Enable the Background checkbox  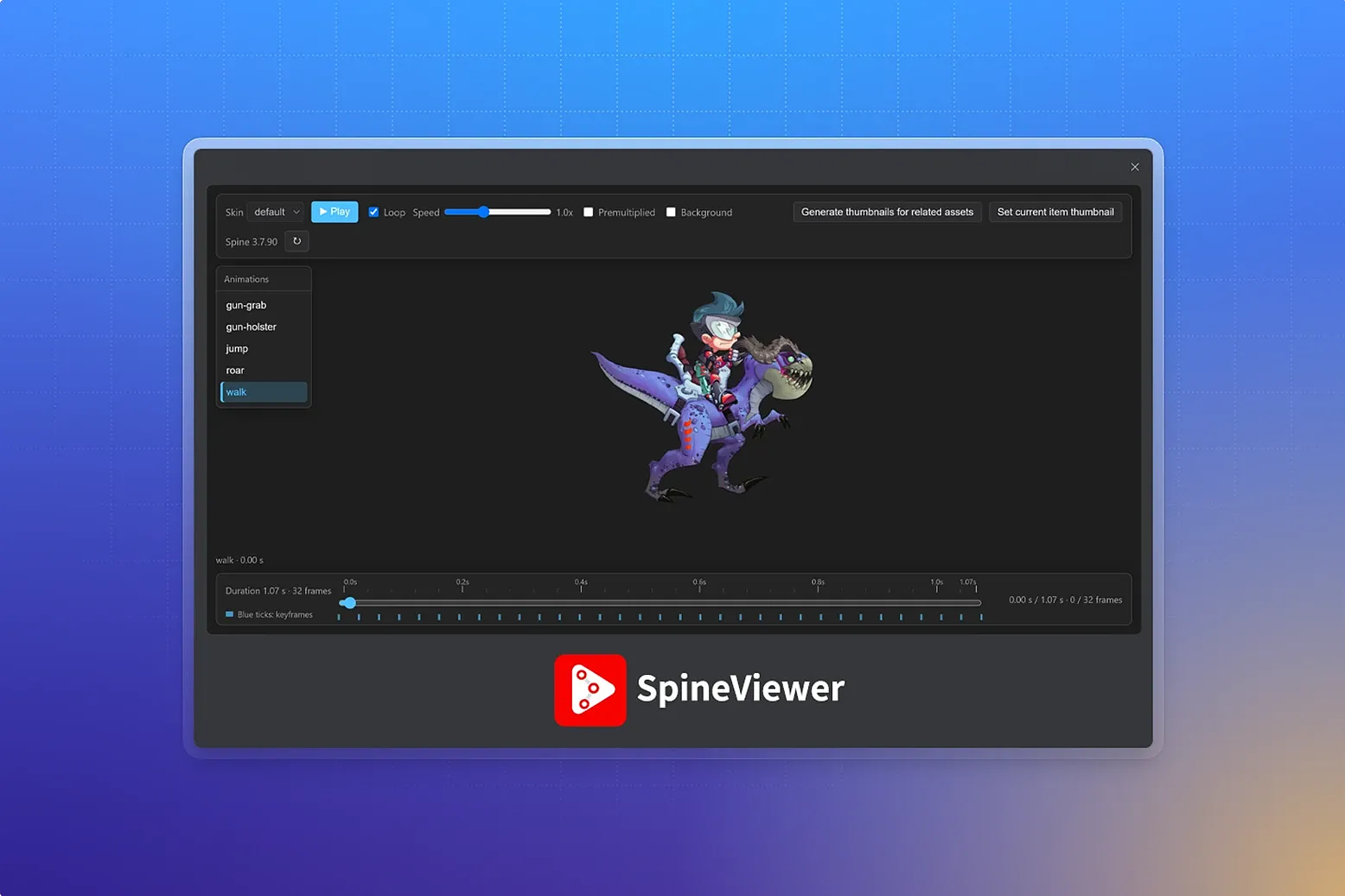[x=671, y=212]
